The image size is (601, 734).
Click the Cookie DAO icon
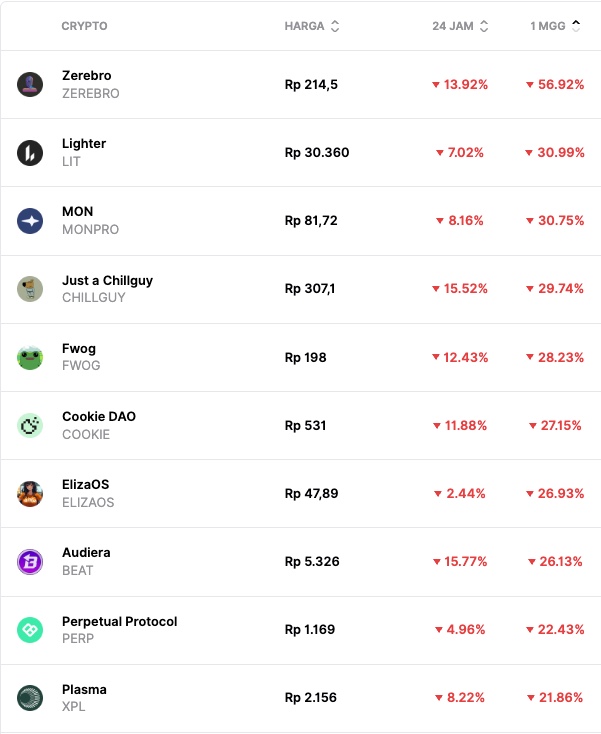click(x=30, y=425)
